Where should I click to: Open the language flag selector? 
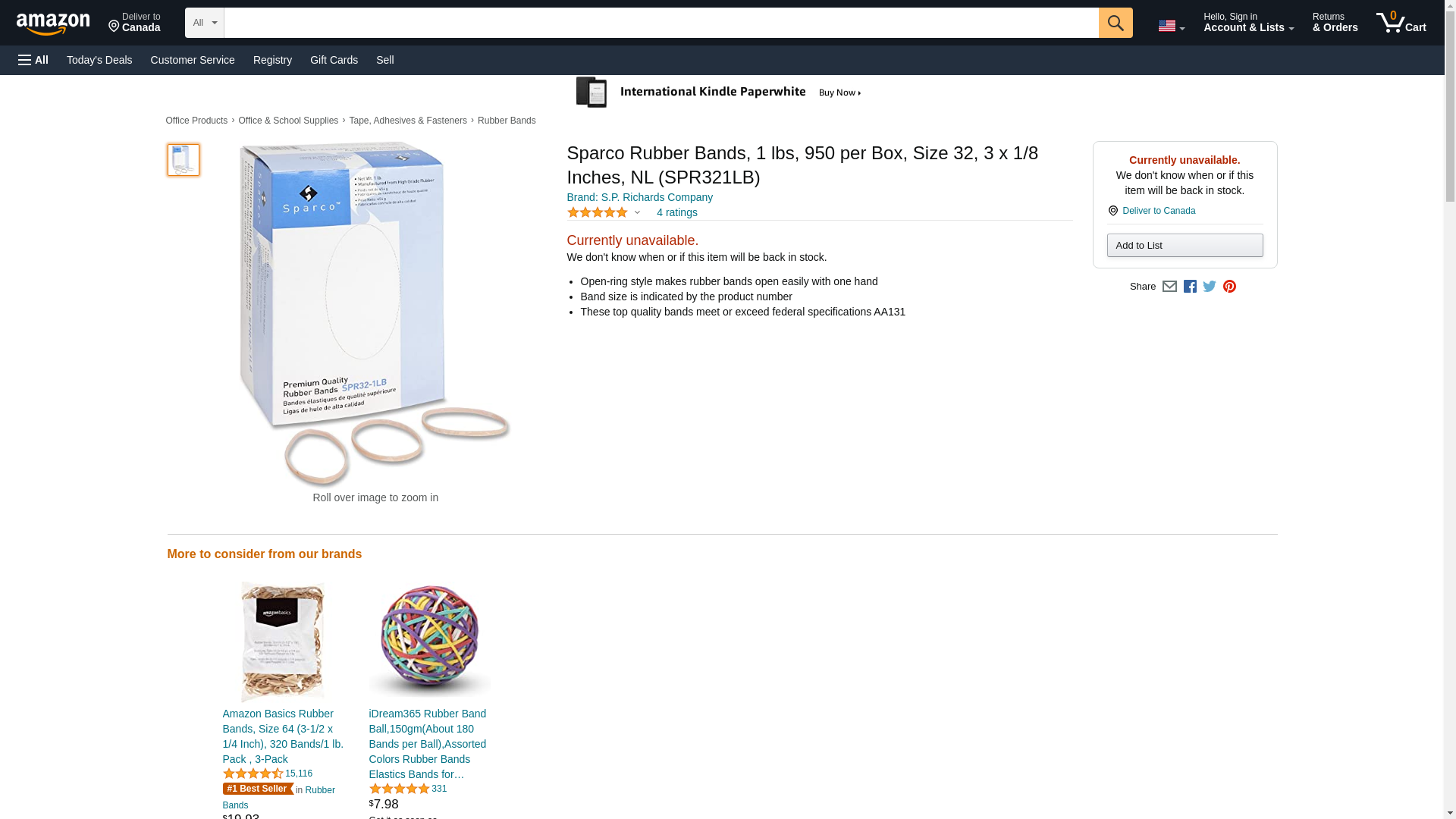click(x=1171, y=26)
